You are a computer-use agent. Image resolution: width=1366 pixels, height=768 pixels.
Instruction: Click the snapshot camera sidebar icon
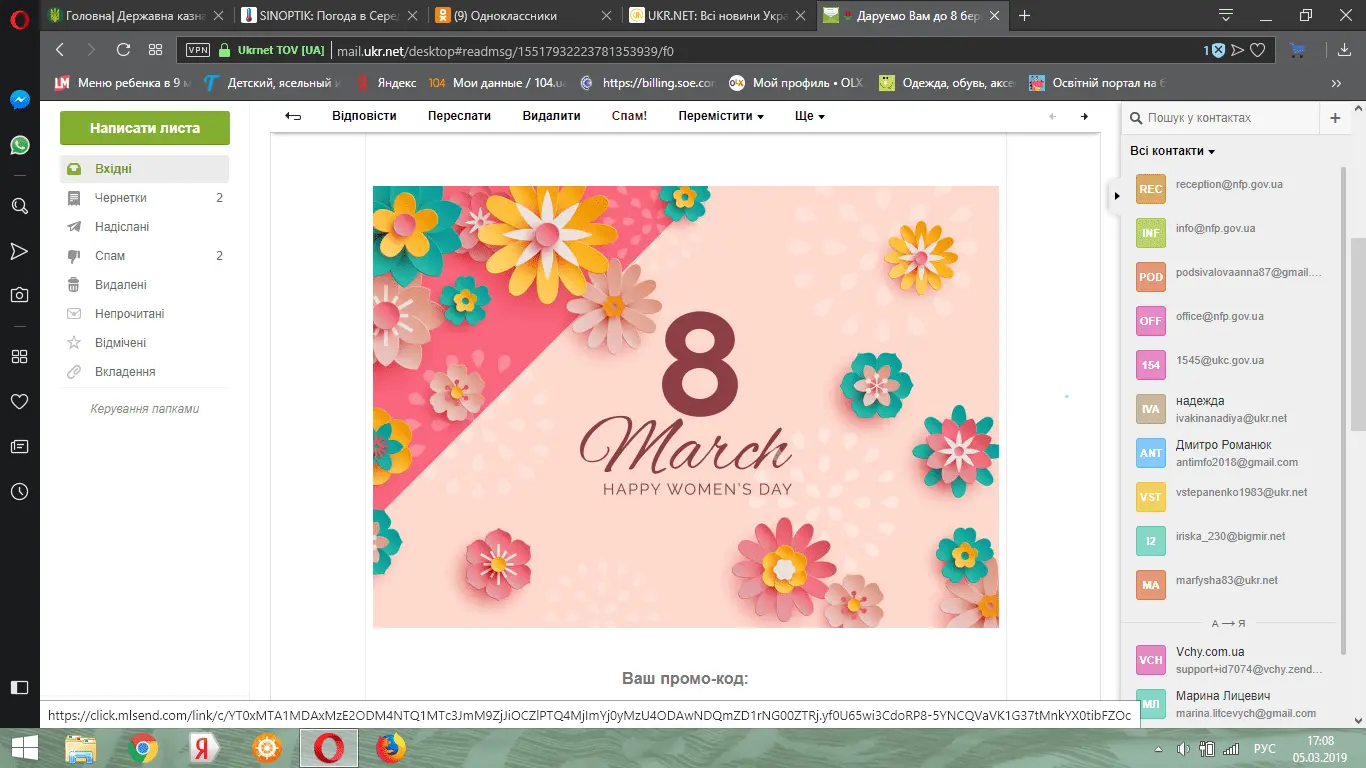pyautogui.click(x=19, y=294)
